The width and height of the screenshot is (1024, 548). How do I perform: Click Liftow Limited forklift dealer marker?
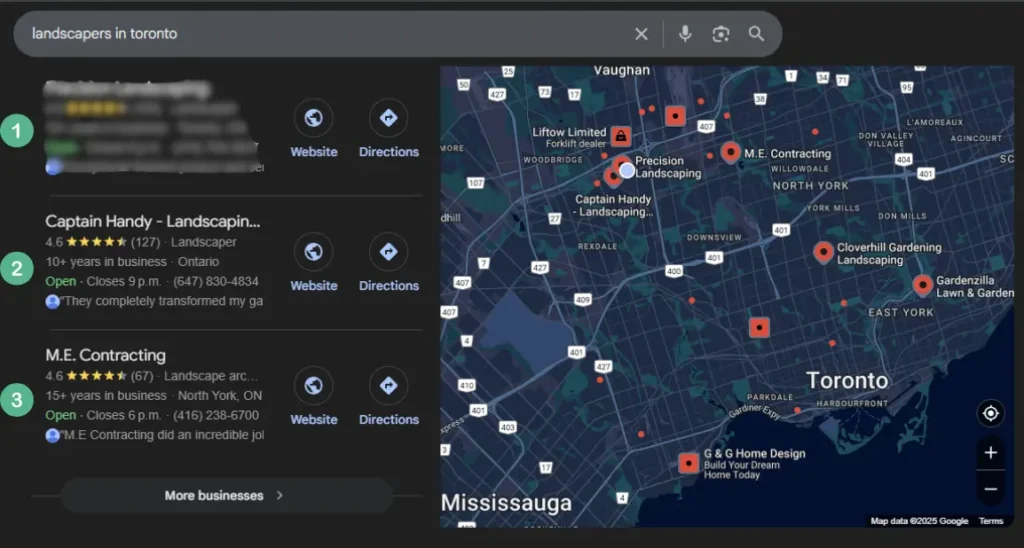(621, 136)
